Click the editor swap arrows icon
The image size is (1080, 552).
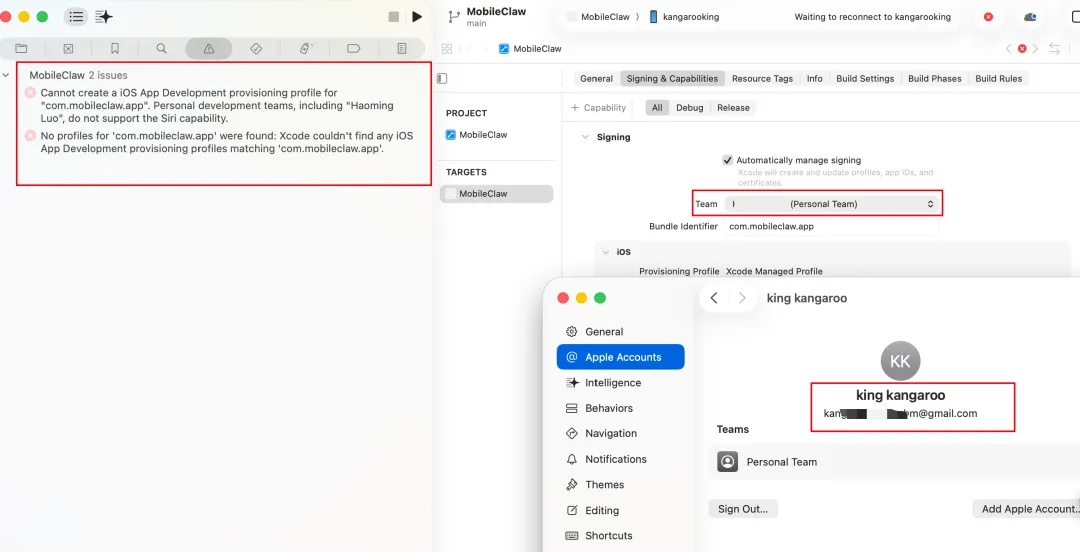pos(1055,48)
